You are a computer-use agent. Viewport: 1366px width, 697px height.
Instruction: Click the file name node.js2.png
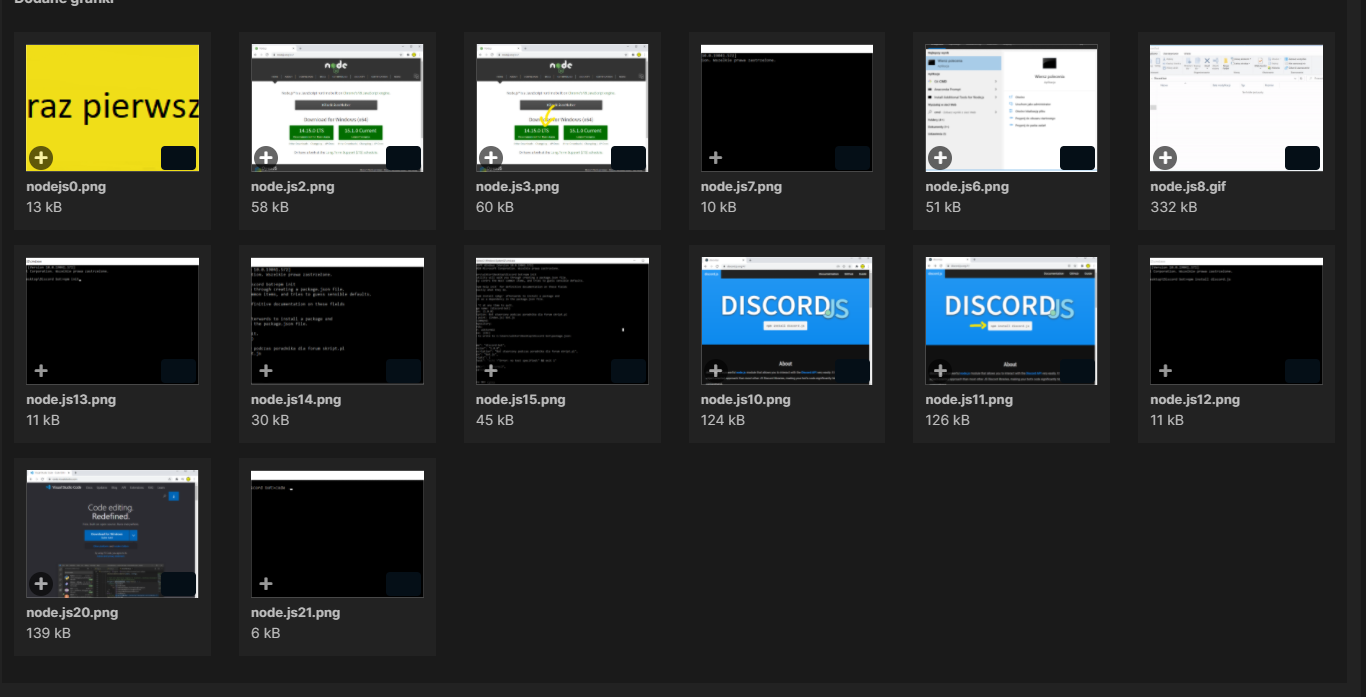tap(293, 187)
